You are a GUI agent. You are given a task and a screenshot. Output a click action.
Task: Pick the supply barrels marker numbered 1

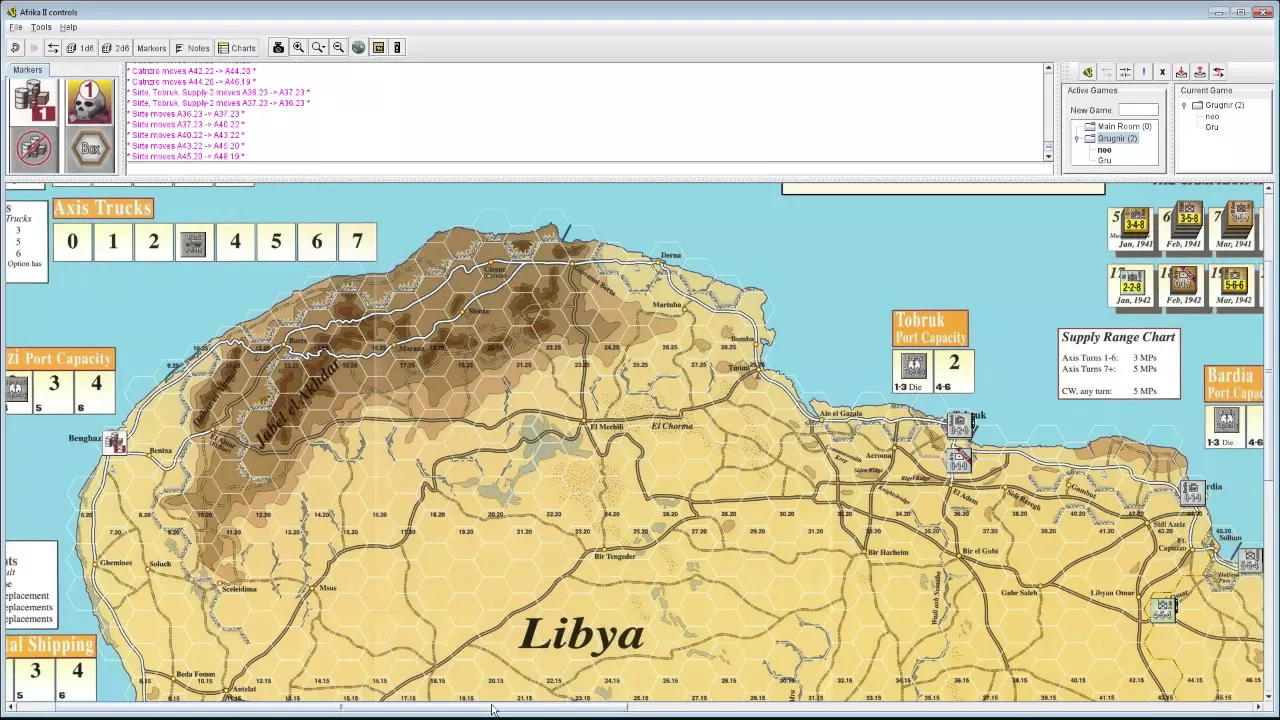tap(35, 101)
